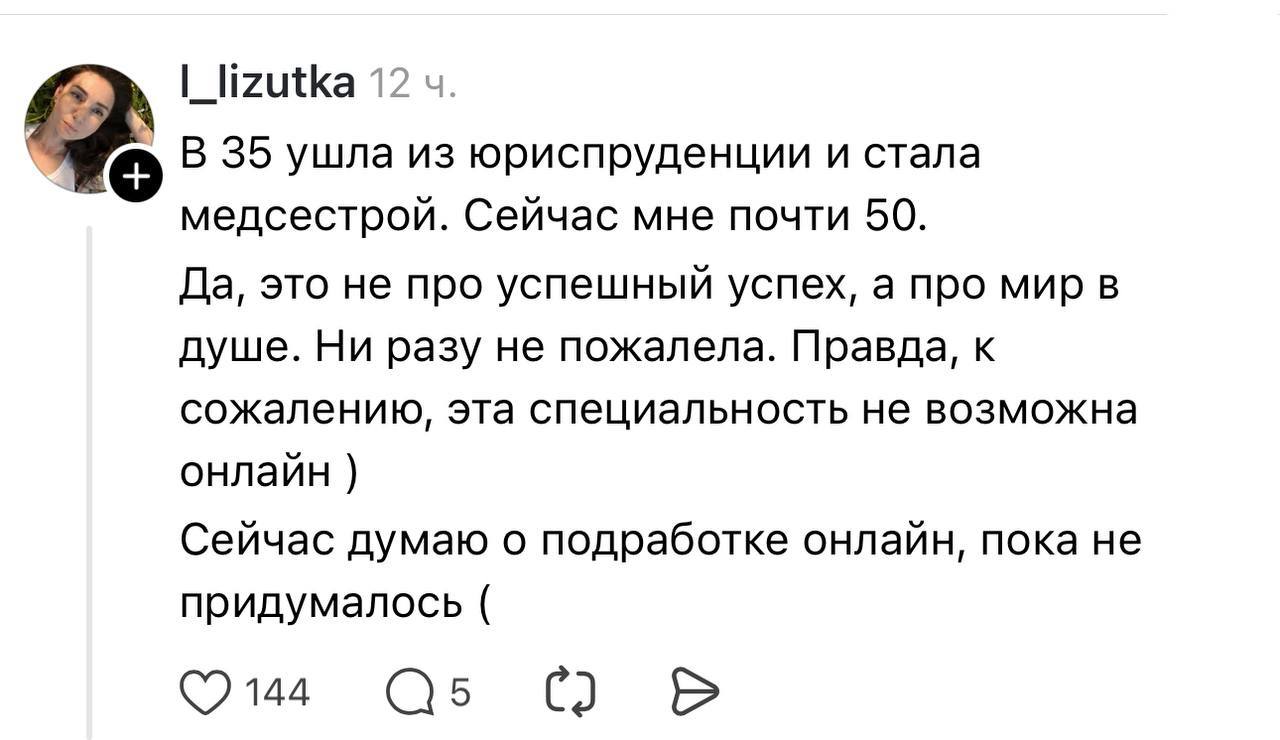The width and height of the screenshot is (1280, 740).
Task: Click the "онлайн )" line of text
Action: click(268, 472)
